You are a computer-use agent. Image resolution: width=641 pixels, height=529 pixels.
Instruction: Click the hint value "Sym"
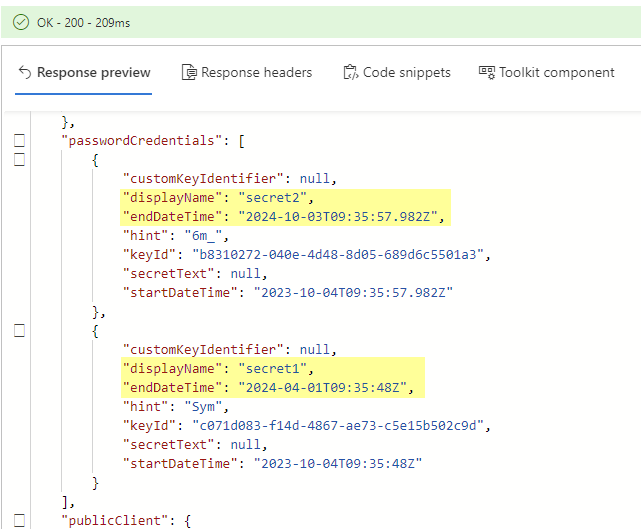coord(203,407)
